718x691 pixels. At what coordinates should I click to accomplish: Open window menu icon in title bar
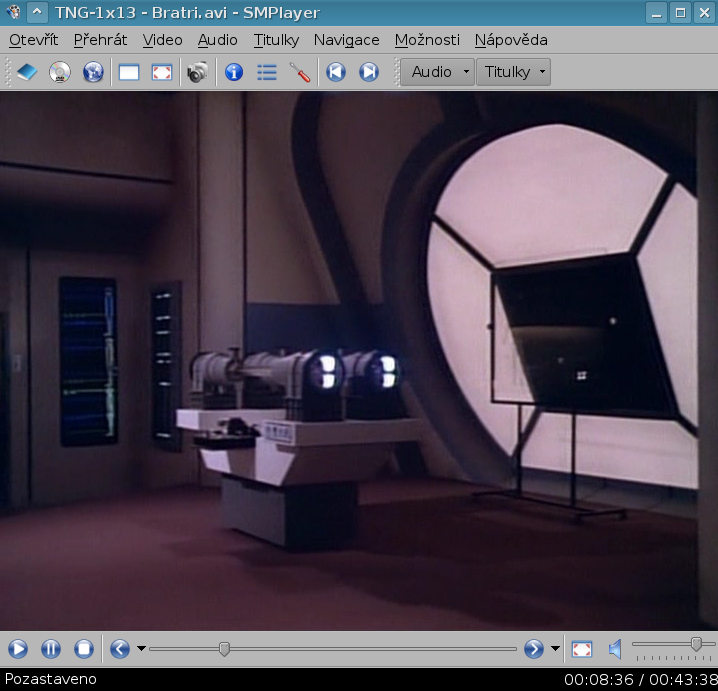point(13,12)
